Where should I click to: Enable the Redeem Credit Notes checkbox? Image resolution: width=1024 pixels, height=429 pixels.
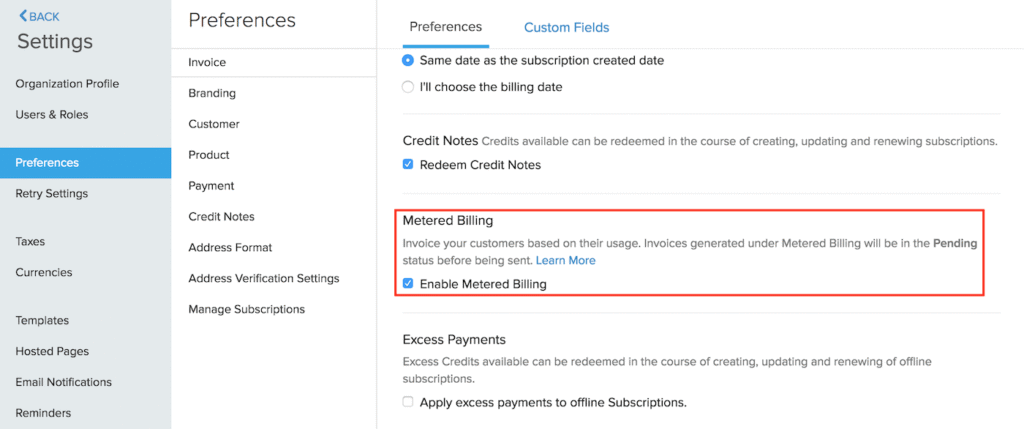(x=408, y=164)
